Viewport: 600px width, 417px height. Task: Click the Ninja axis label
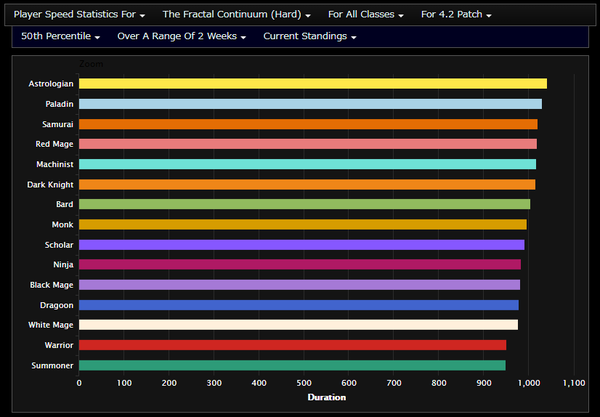pyautogui.click(x=63, y=265)
